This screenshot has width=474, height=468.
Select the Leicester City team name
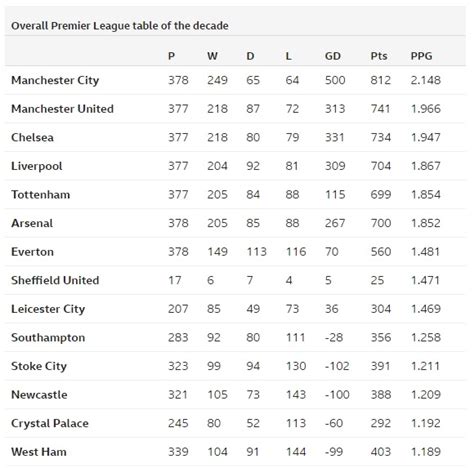(x=48, y=309)
